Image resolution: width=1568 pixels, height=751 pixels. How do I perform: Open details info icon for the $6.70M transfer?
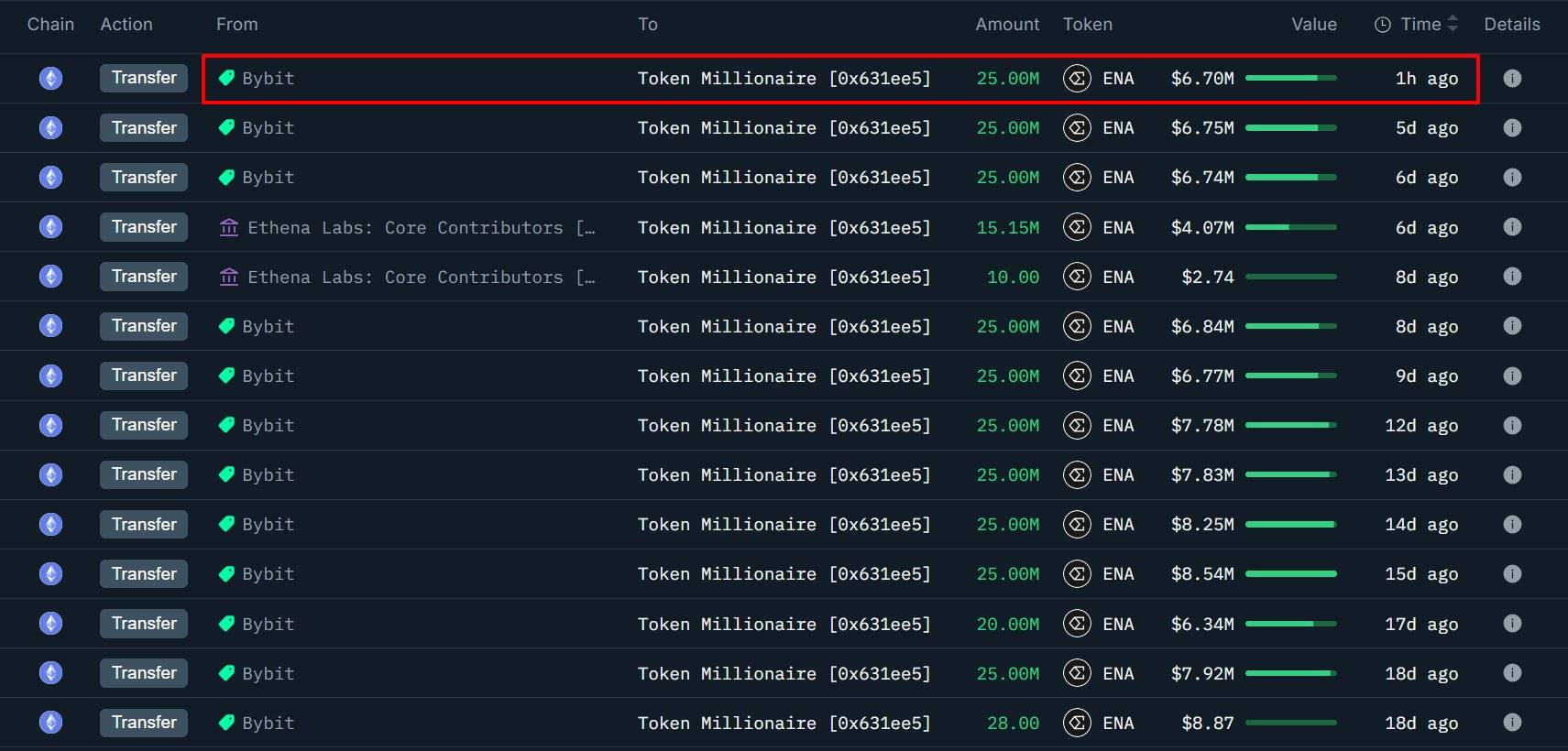1512,79
